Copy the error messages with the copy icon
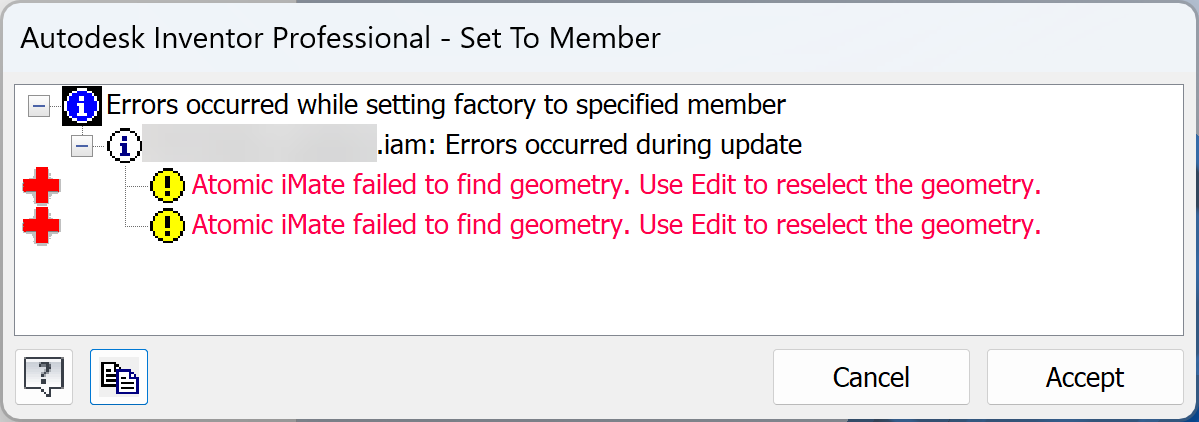Viewport: 1199px width, 422px height. click(x=119, y=377)
